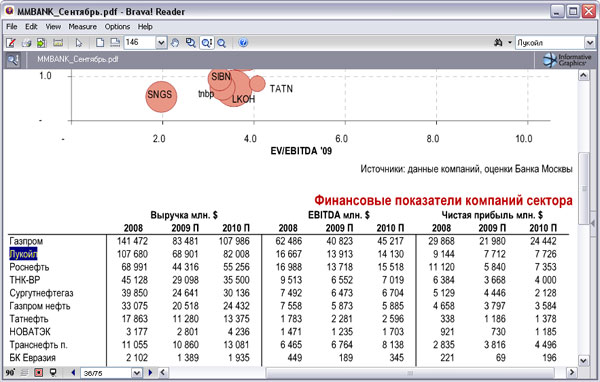Click the value 62 486 in table
600x382 pixels.
[x=289, y=241]
